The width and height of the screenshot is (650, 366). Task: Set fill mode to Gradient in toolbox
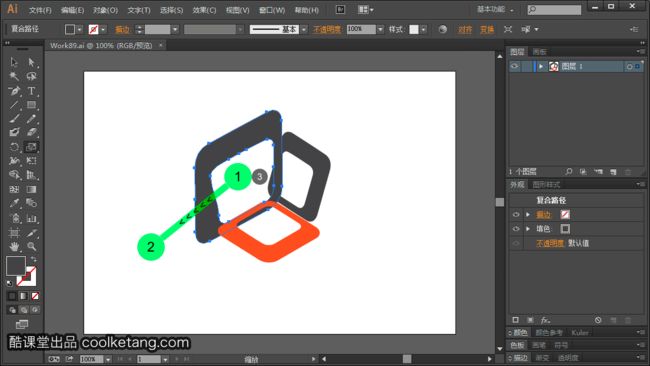(x=24, y=296)
